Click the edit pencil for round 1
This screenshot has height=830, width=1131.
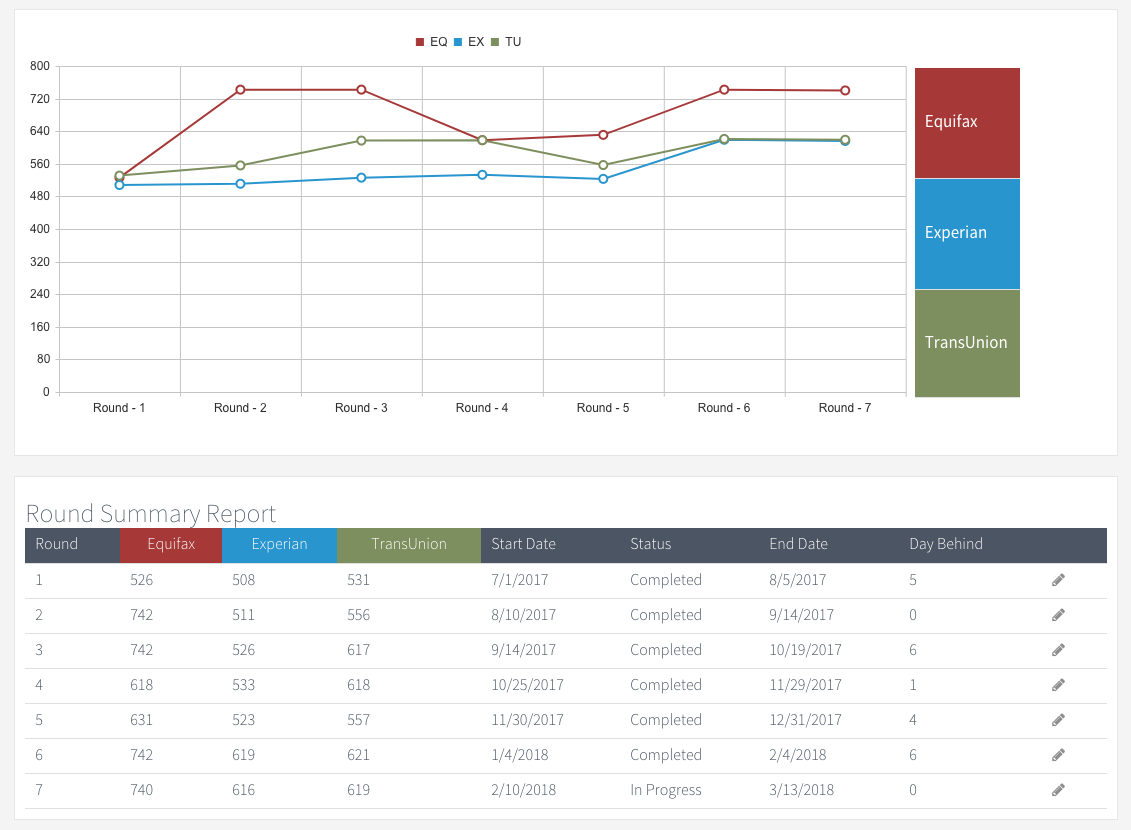[x=1058, y=580]
